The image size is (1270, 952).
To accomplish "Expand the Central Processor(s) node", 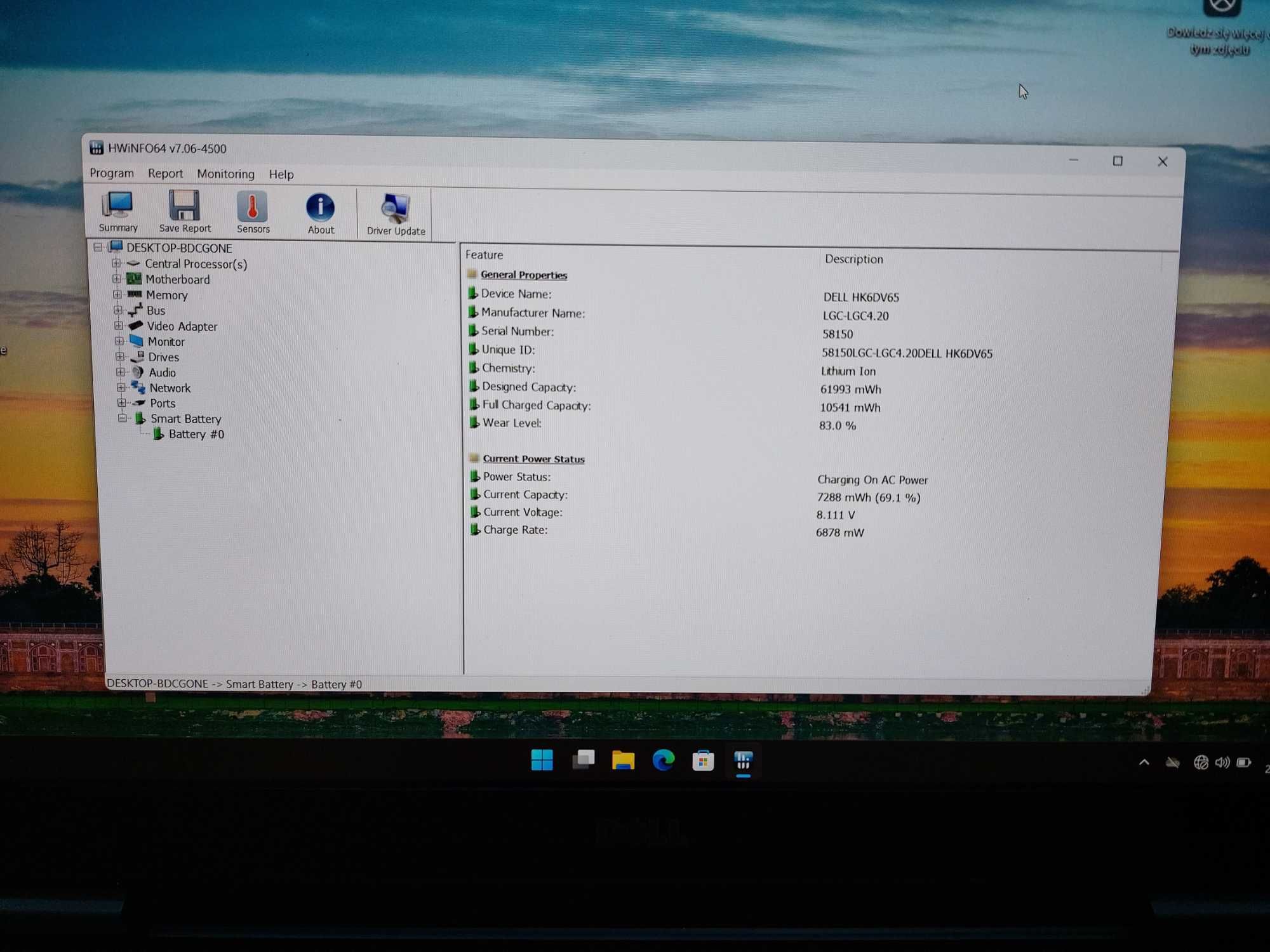I will pyautogui.click(x=116, y=263).
